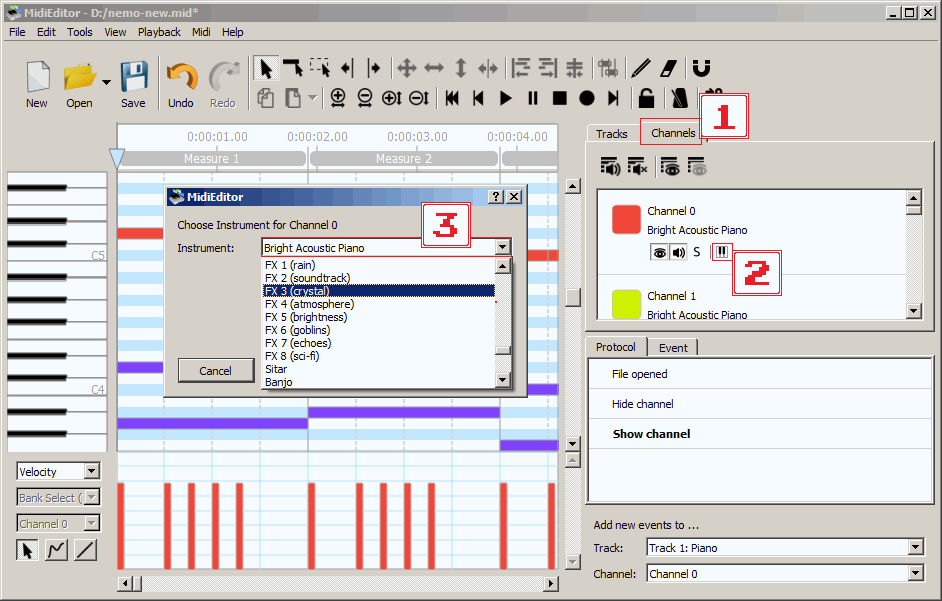Choose the box selection tool
Viewport: 942px width, 601px height.
point(320,69)
